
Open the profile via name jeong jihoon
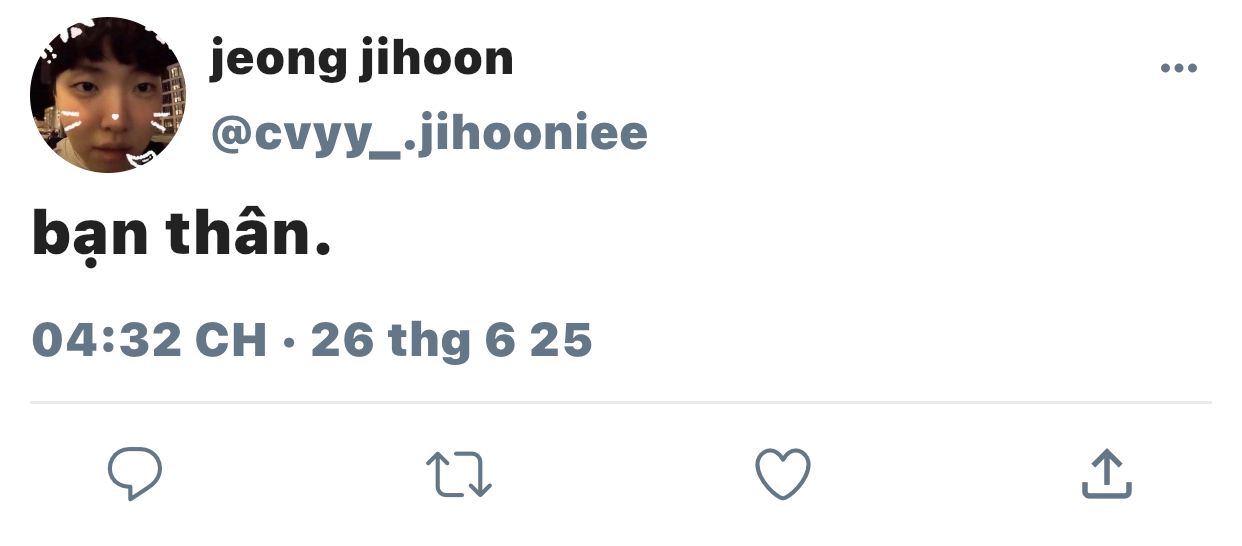361,59
